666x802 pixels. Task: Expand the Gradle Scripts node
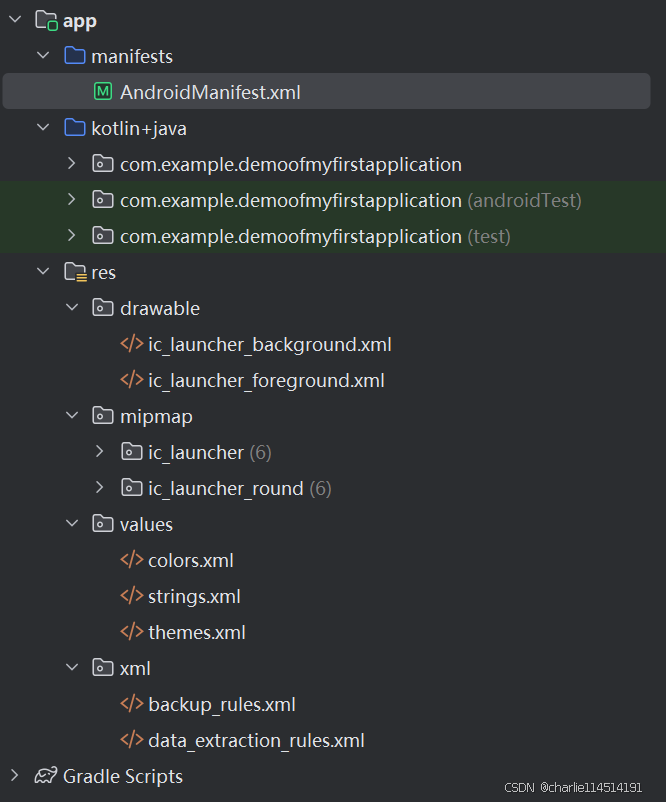click(x=15, y=776)
